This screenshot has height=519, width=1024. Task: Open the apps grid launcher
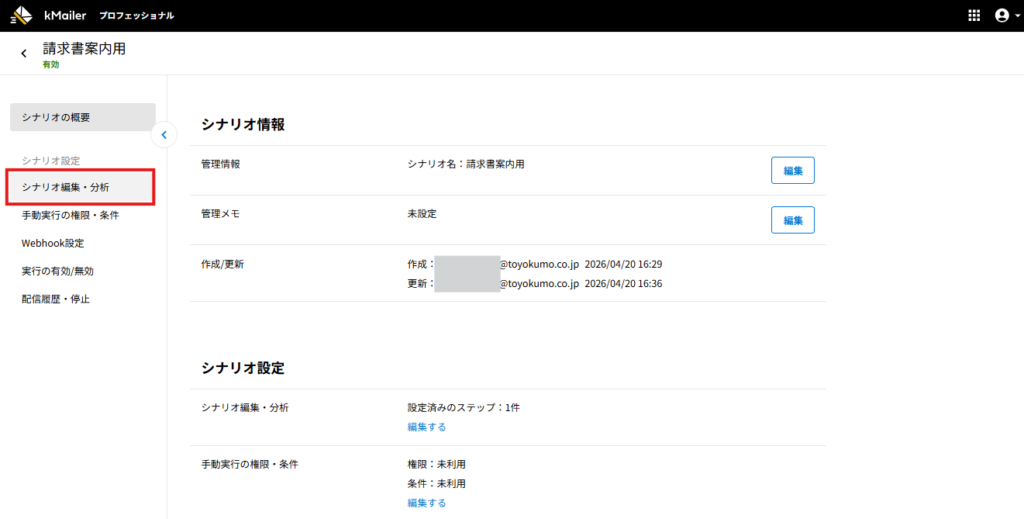pos(974,16)
